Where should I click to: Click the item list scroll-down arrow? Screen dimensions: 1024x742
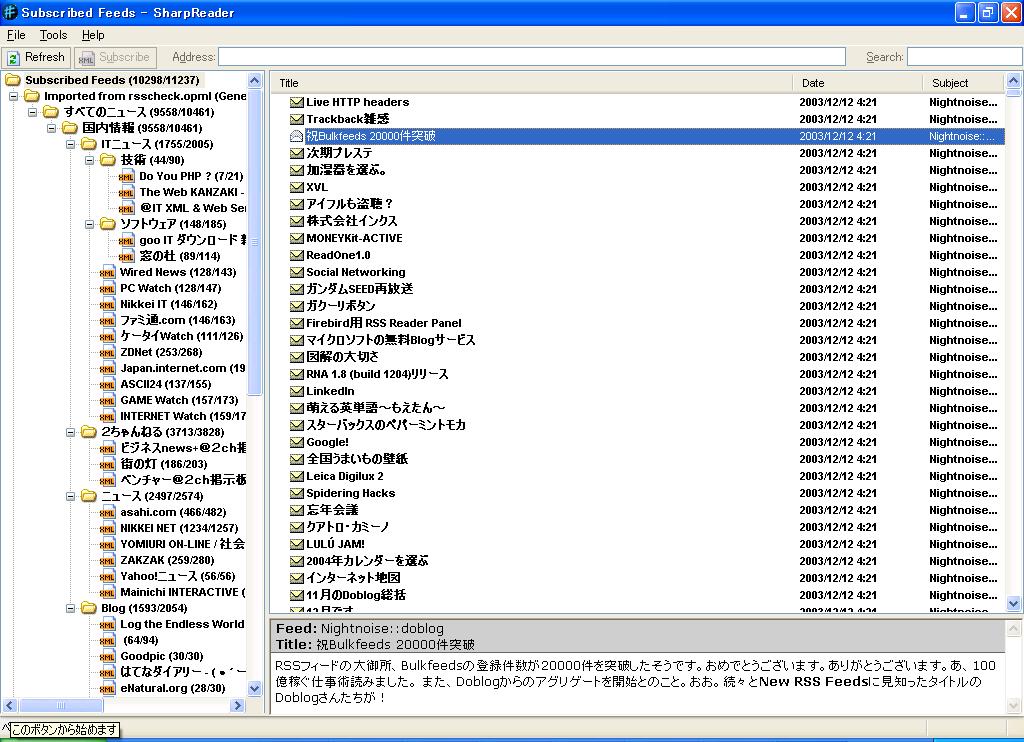point(1014,604)
